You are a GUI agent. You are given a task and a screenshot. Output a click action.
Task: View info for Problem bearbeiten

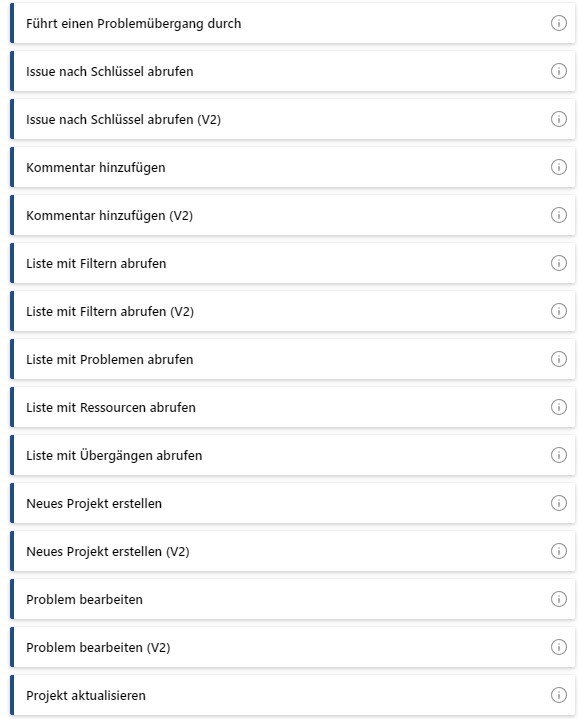558,599
